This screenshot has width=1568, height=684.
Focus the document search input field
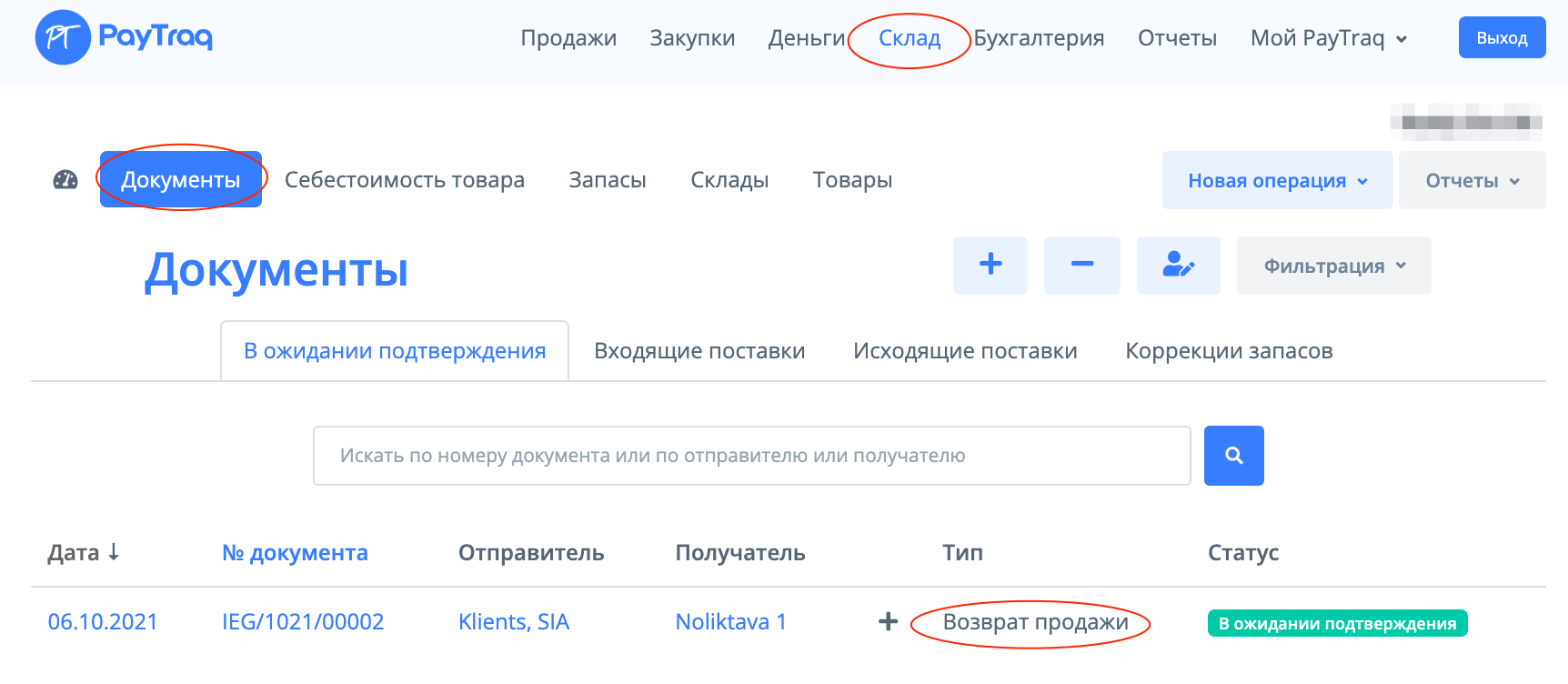coord(751,456)
